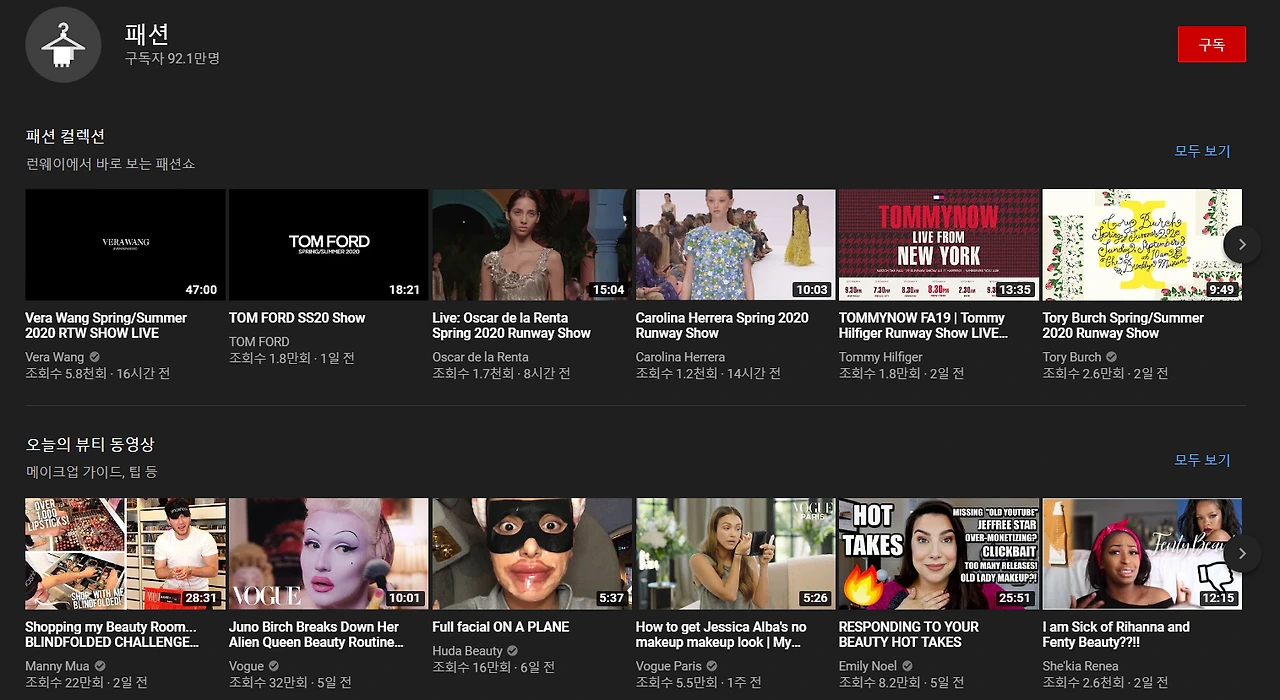1280x700 pixels.
Task: Open the Tory Burch runway show thumbnail
Action: (x=1142, y=245)
